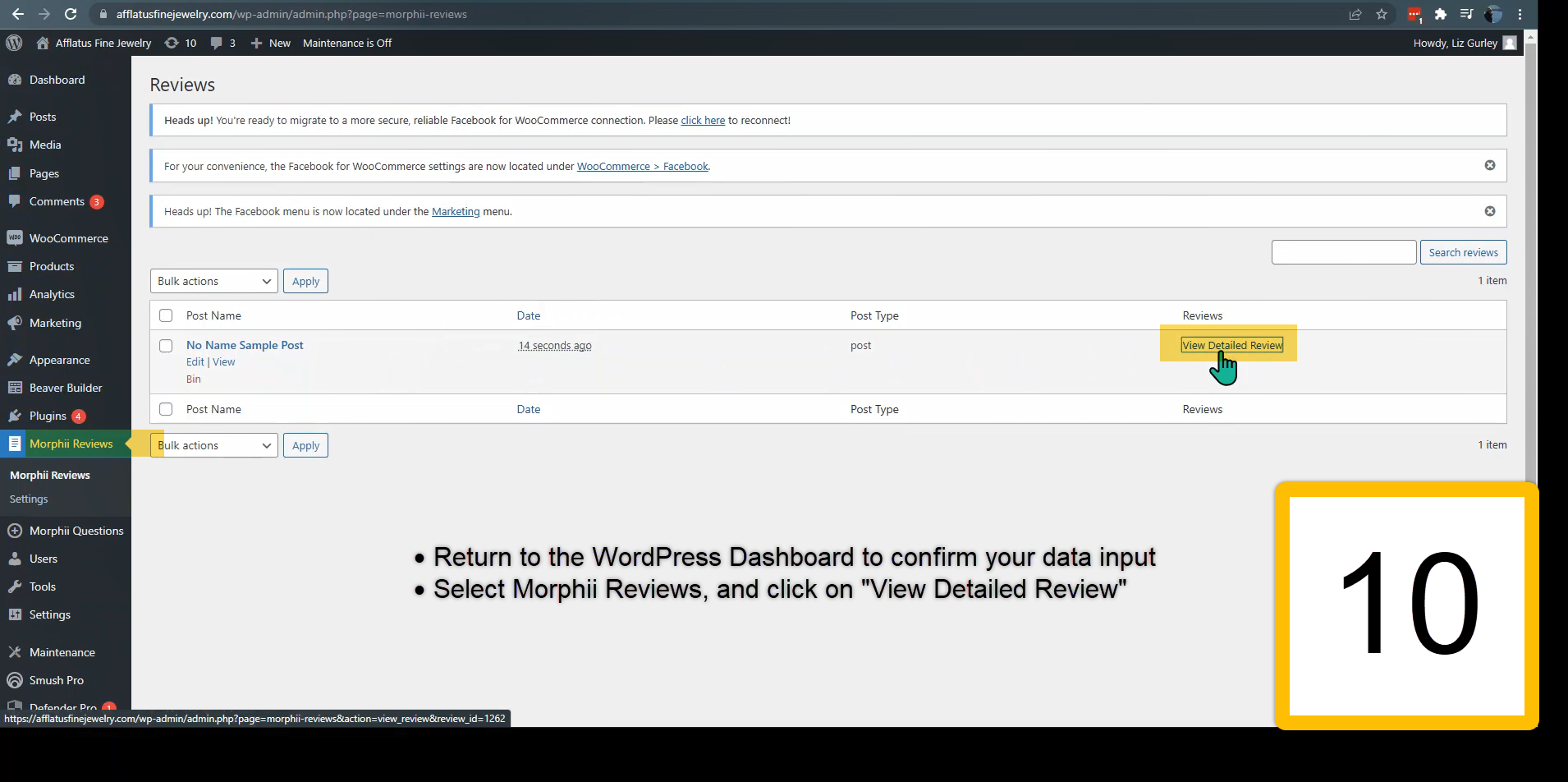Click View under No Name Sample Post

223,361
